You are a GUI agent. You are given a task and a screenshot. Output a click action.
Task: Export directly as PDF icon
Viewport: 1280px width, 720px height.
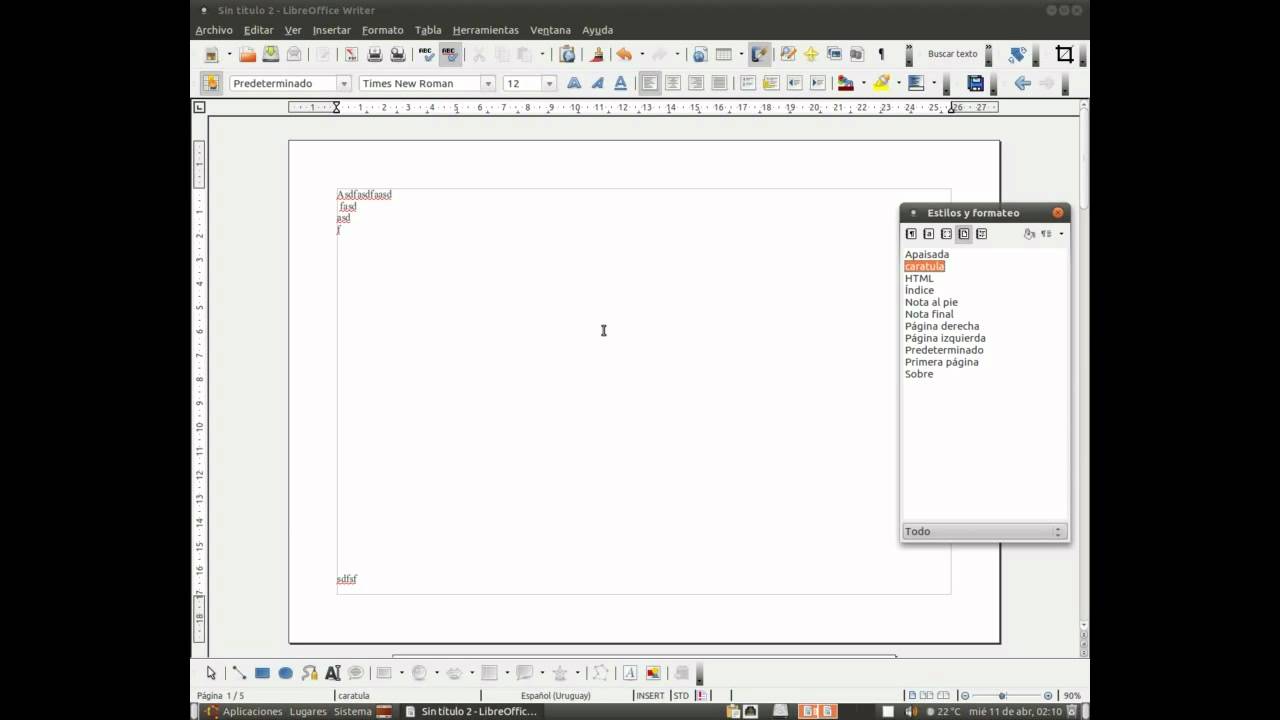352,55
